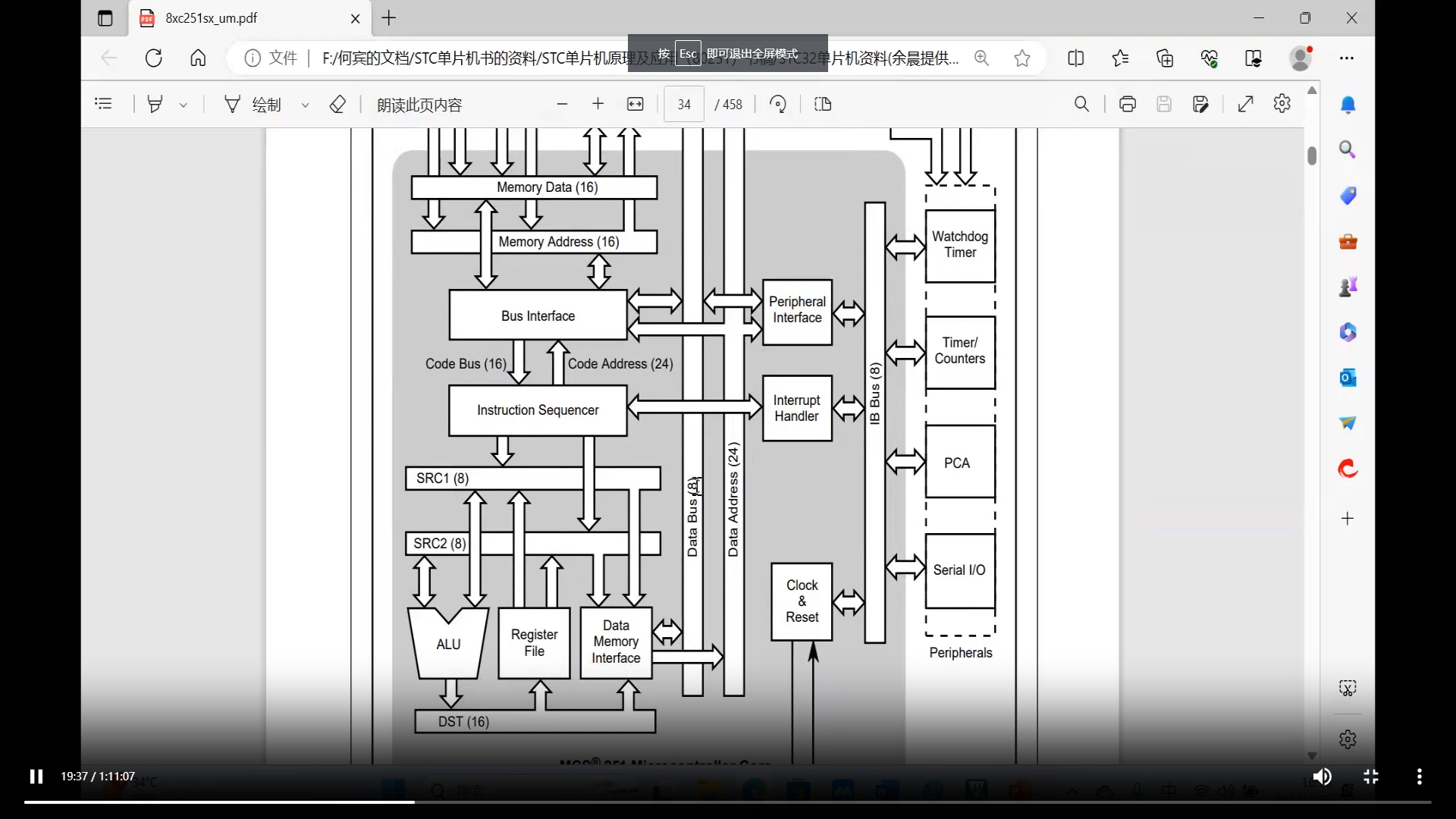
Task: Toggle PDF page view layout
Action: pyautogui.click(x=823, y=104)
